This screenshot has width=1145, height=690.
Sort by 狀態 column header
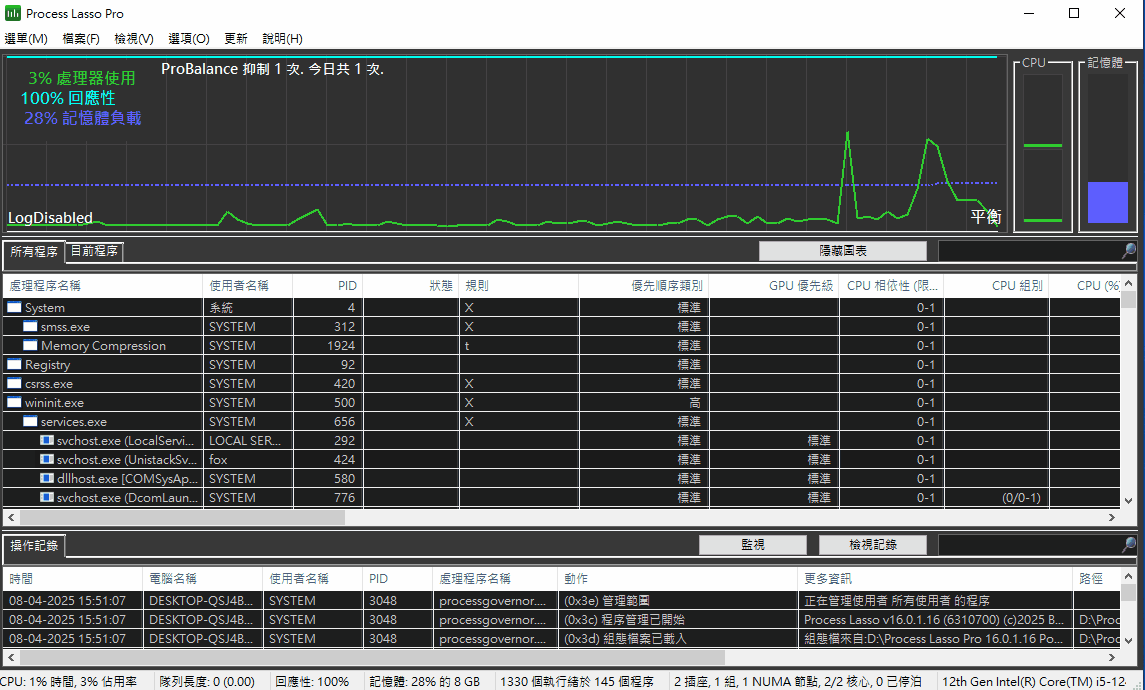(x=411, y=285)
